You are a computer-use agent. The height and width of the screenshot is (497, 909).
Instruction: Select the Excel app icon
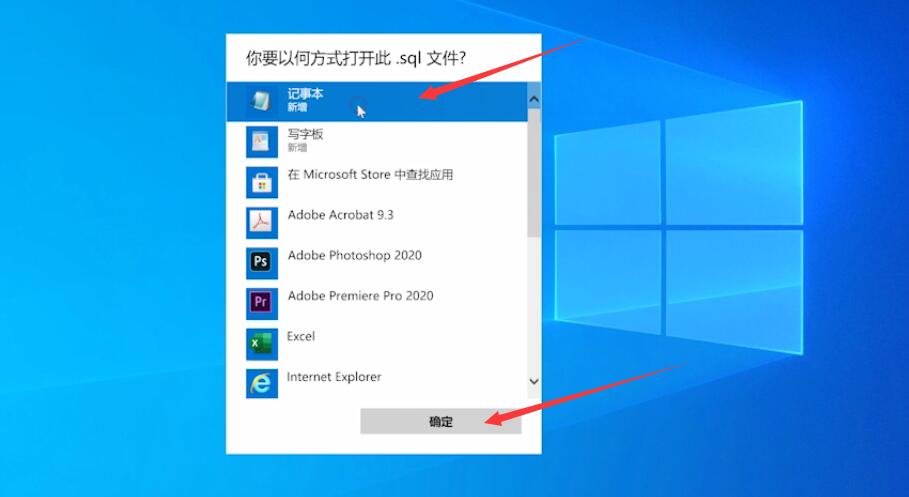[261, 344]
